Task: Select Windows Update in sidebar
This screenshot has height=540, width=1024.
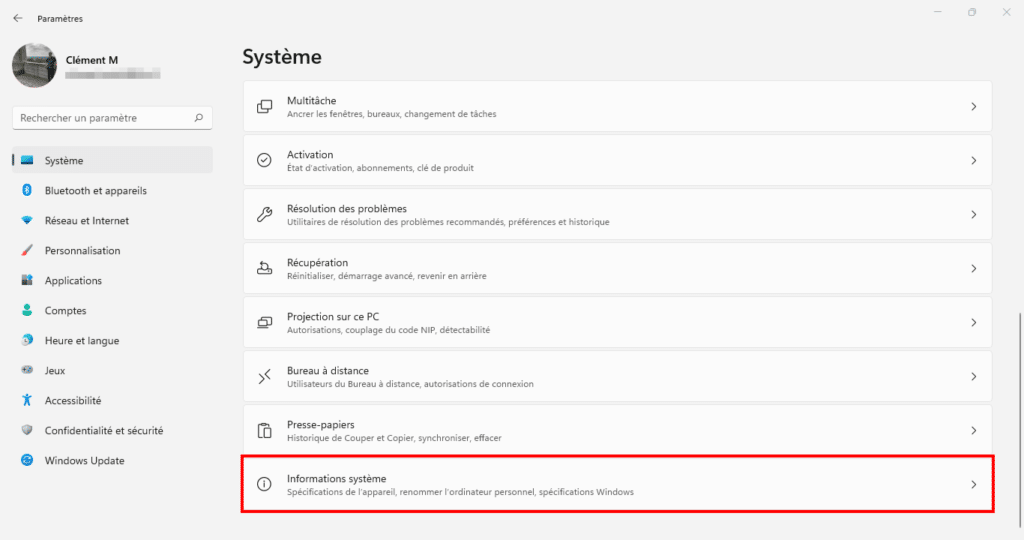Action: click(84, 460)
